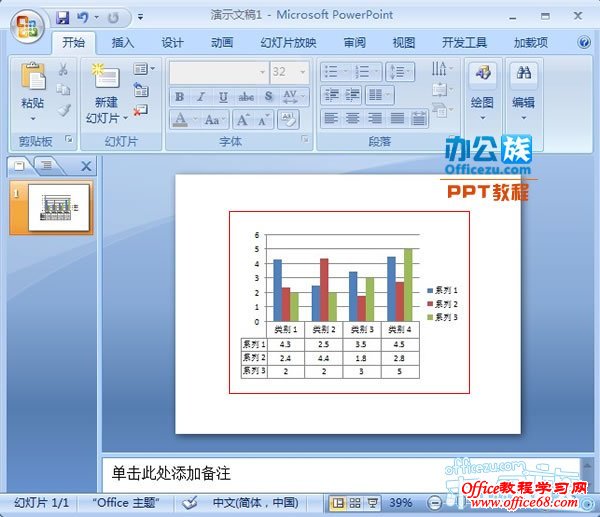Image resolution: width=600 pixels, height=517 pixels.
Task: Expand the 新建幻灯片 dropdown arrow
Action: point(126,118)
